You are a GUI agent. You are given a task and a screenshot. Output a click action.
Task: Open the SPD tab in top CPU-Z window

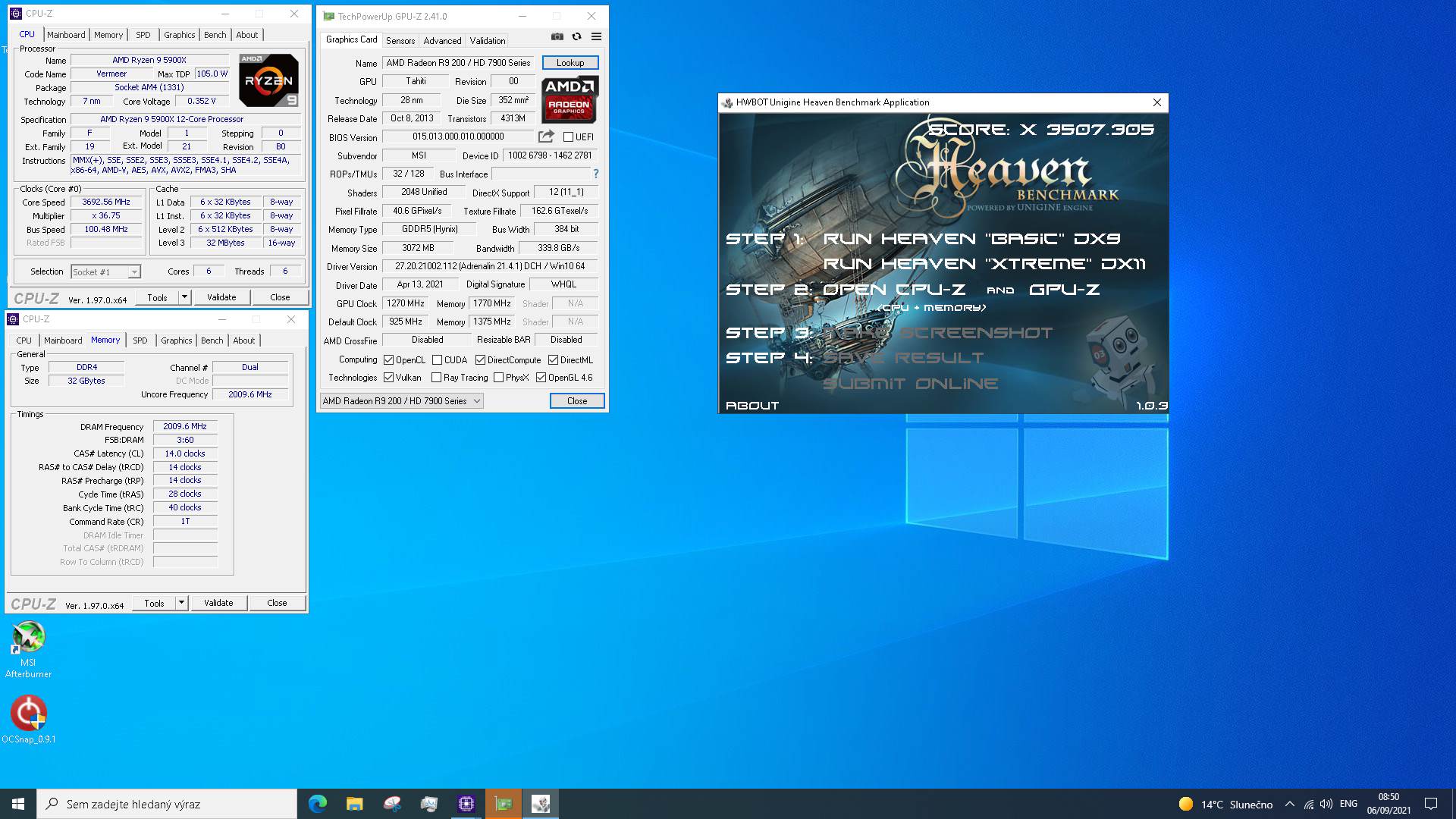[x=143, y=35]
